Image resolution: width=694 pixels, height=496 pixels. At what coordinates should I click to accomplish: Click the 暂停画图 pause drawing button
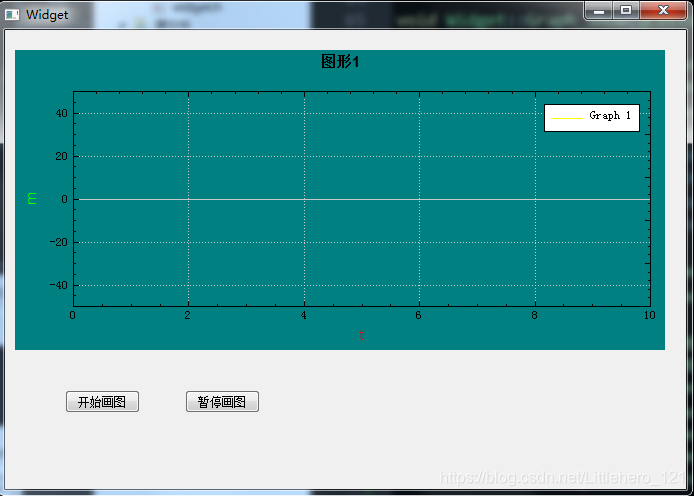[x=222, y=401]
